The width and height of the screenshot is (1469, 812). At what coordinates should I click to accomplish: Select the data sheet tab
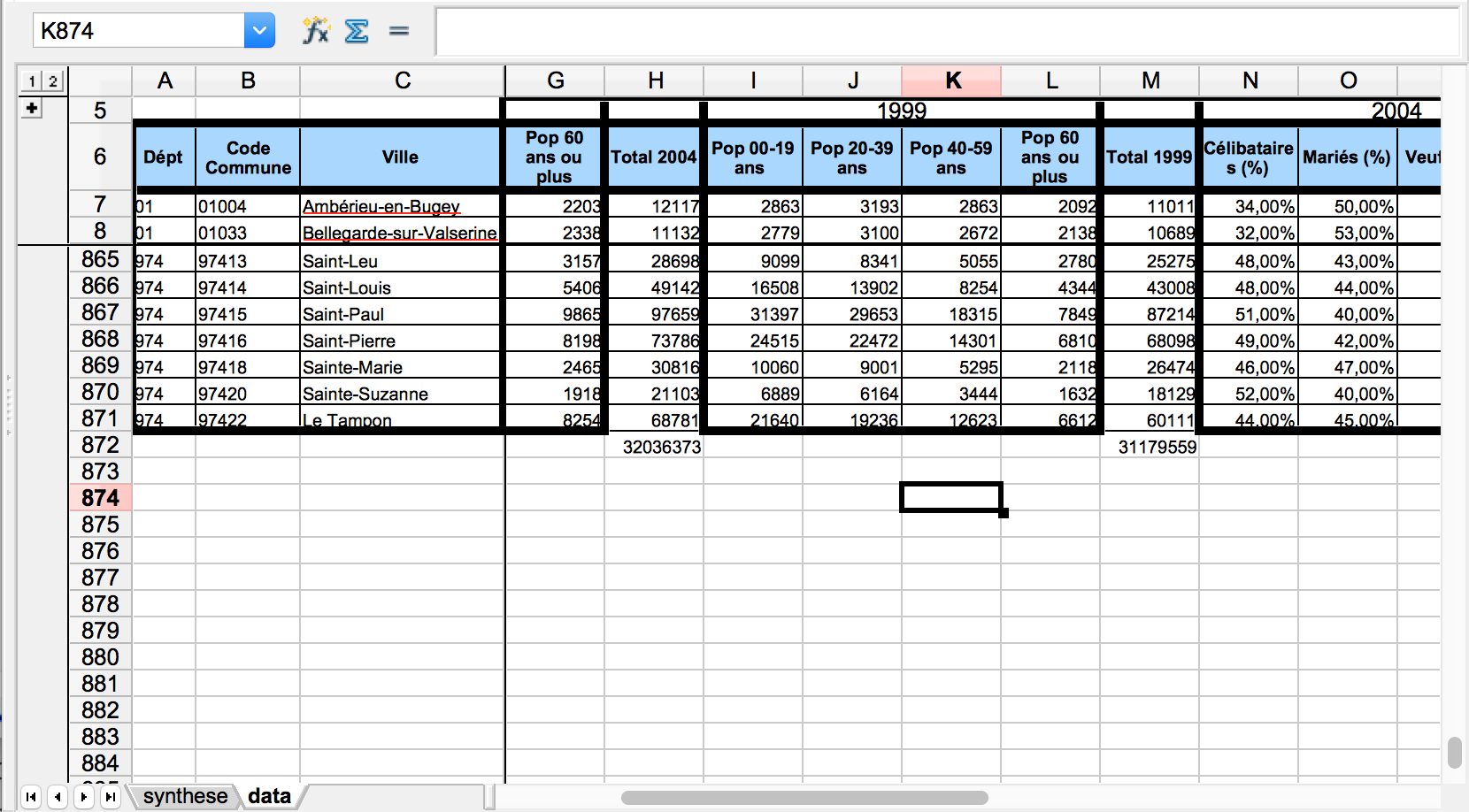[269, 796]
